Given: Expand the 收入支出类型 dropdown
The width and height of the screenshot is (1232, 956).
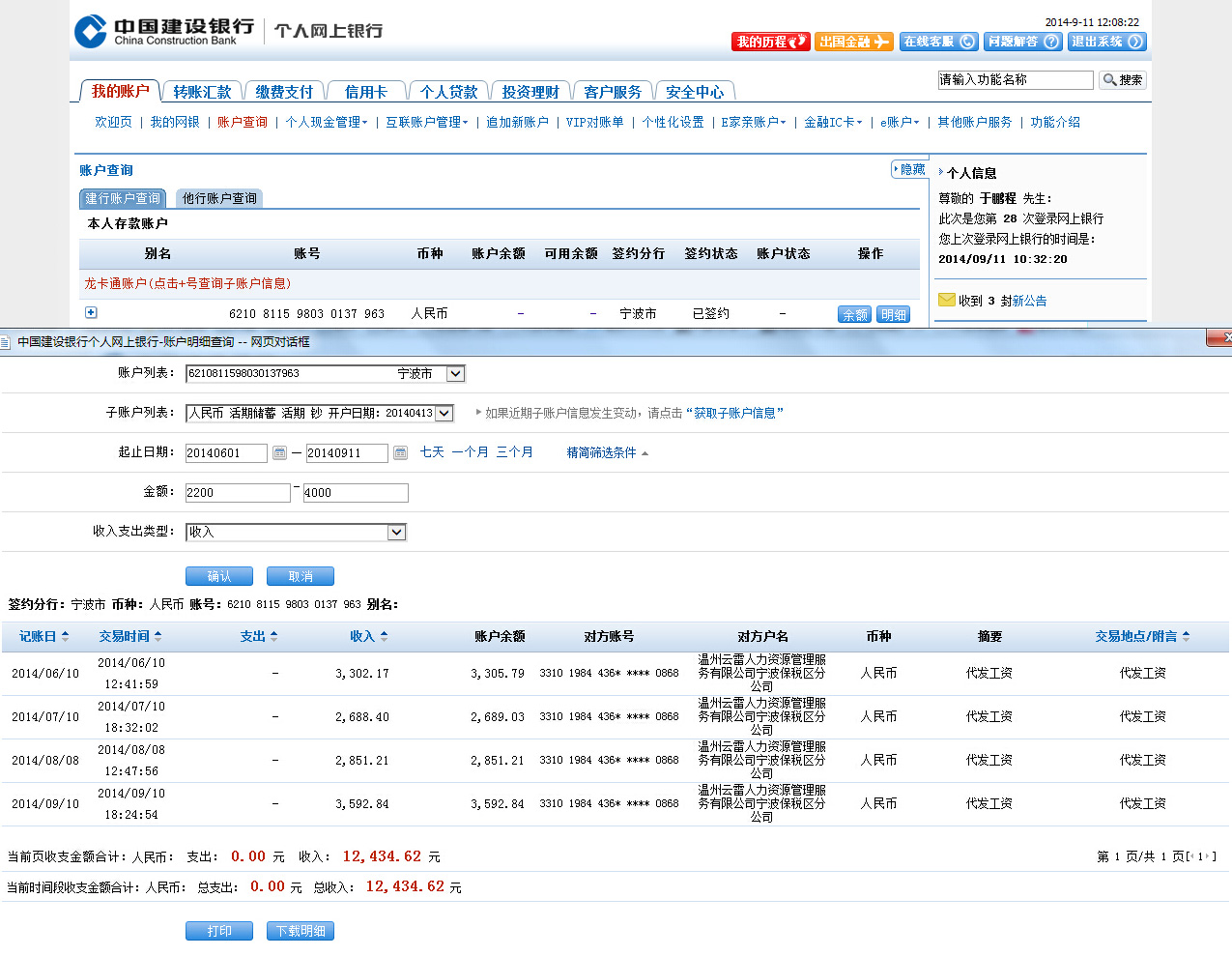Looking at the screenshot, I should pyautogui.click(x=396, y=532).
